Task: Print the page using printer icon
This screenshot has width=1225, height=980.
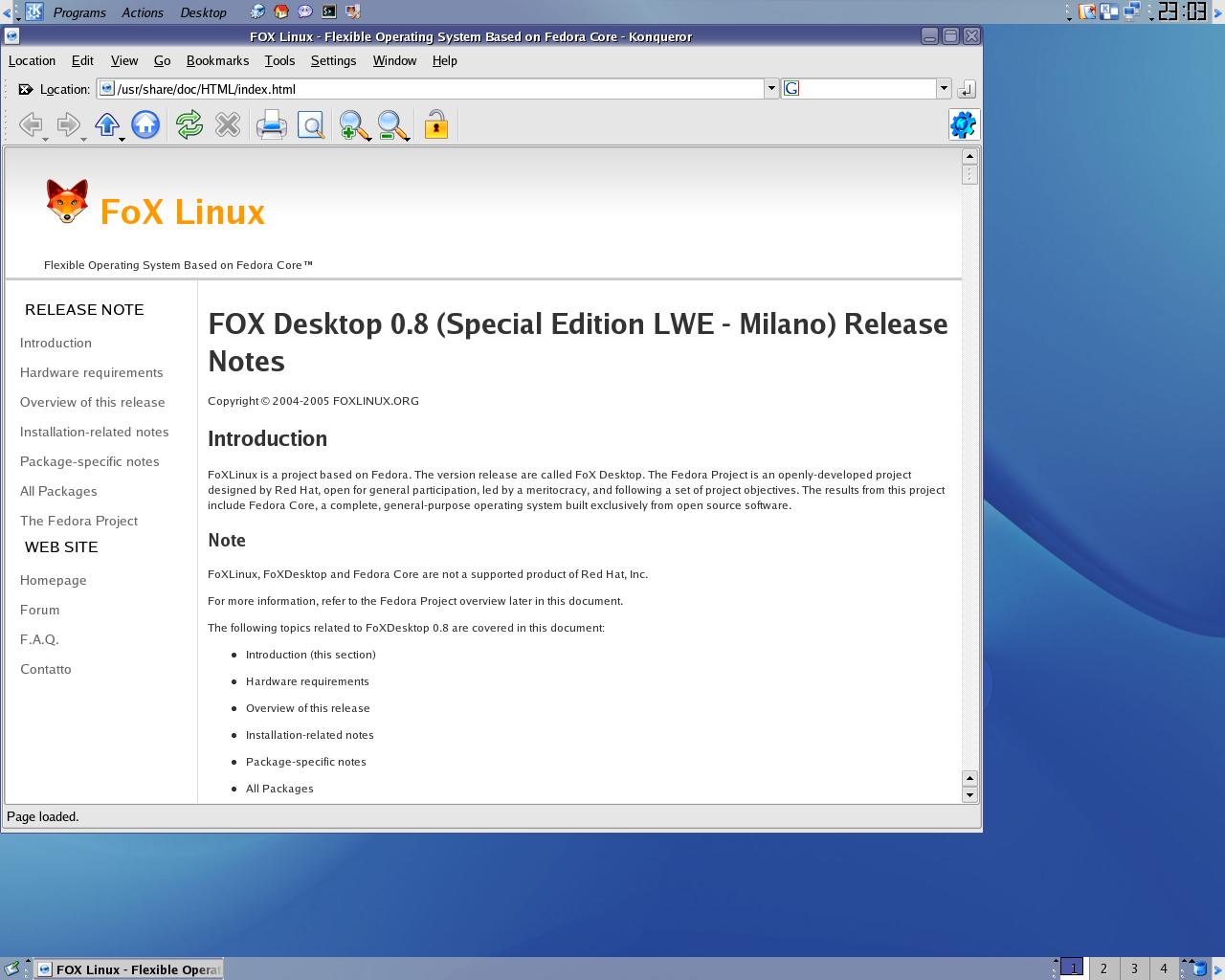Action: point(272,124)
